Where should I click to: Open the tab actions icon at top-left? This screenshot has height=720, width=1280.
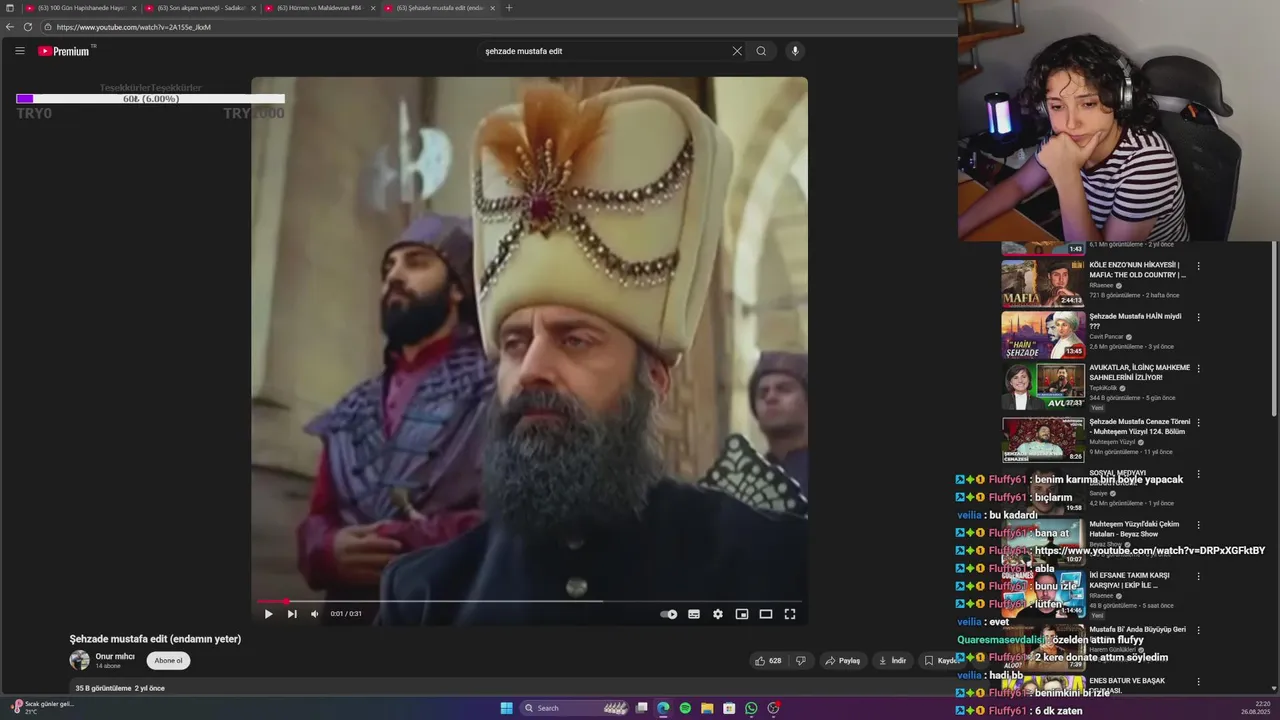coord(10,8)
